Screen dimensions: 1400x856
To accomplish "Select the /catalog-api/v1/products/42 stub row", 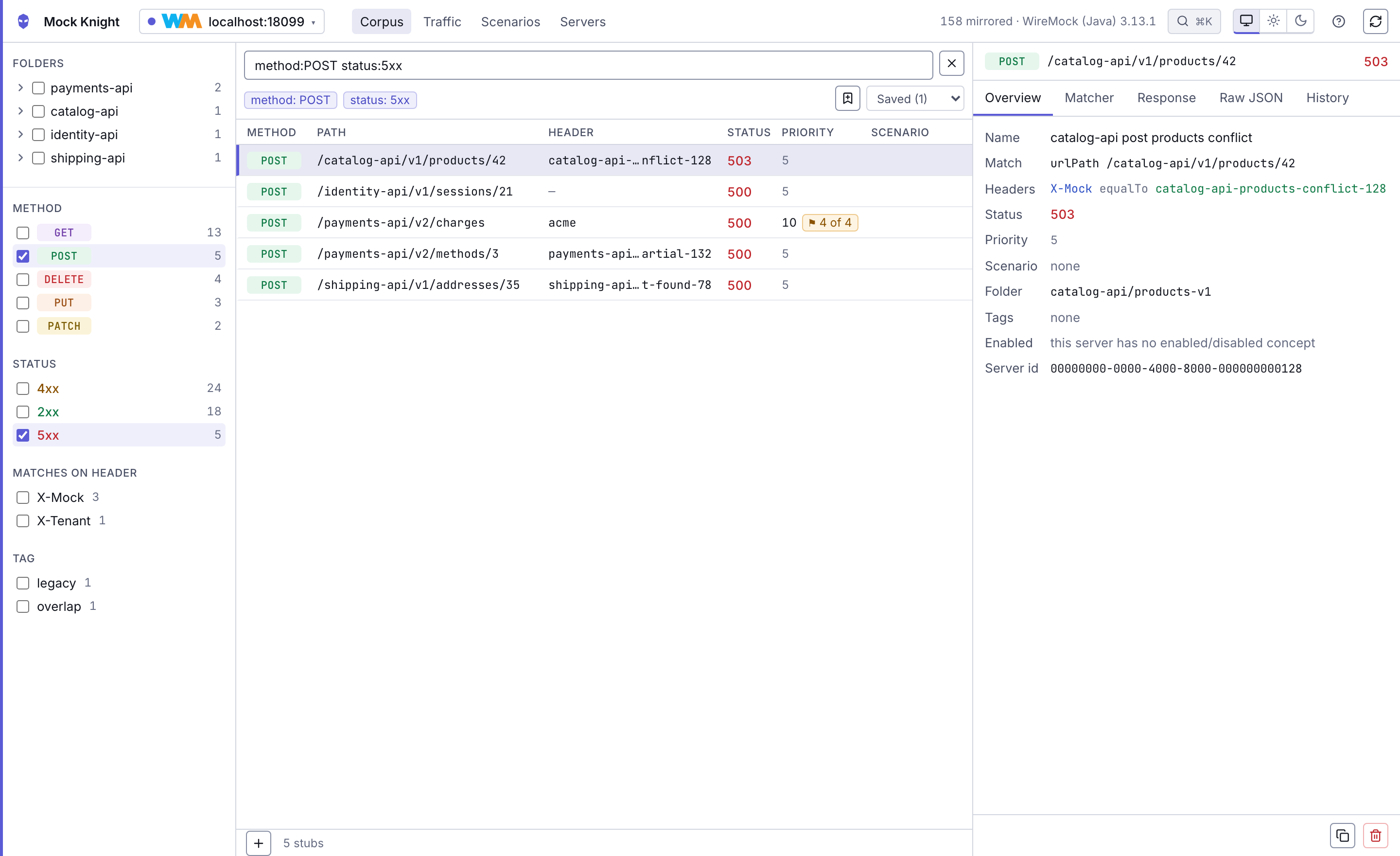I will pos(604,160).
